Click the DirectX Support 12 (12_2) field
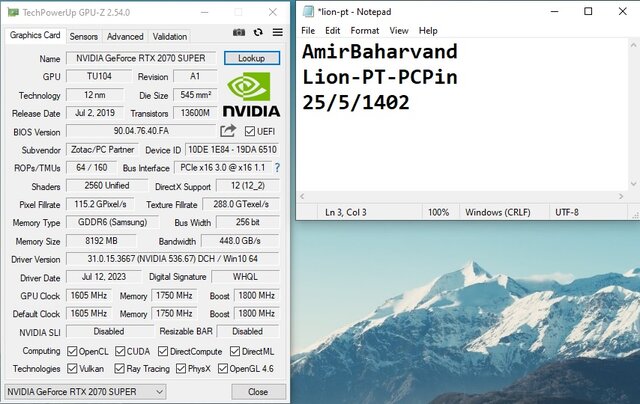Image resolution: width=640 pixels, height=404 pixels. (x=248, y=186)
